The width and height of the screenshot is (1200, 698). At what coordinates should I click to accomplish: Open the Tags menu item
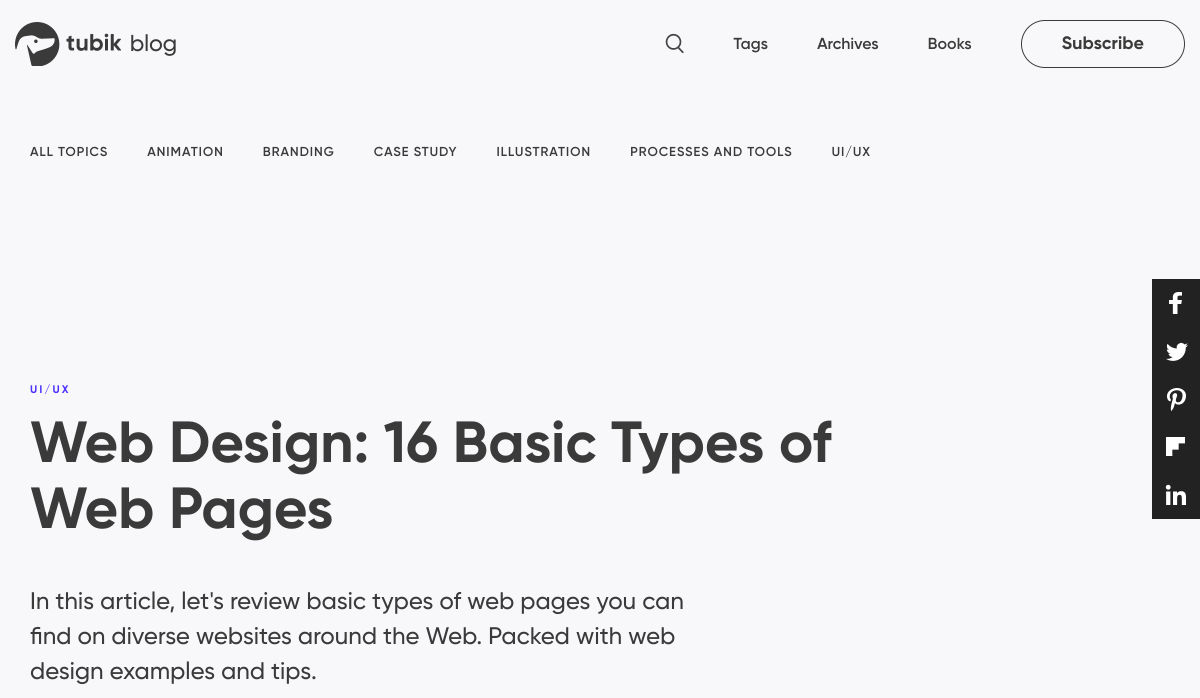(750, 44)
